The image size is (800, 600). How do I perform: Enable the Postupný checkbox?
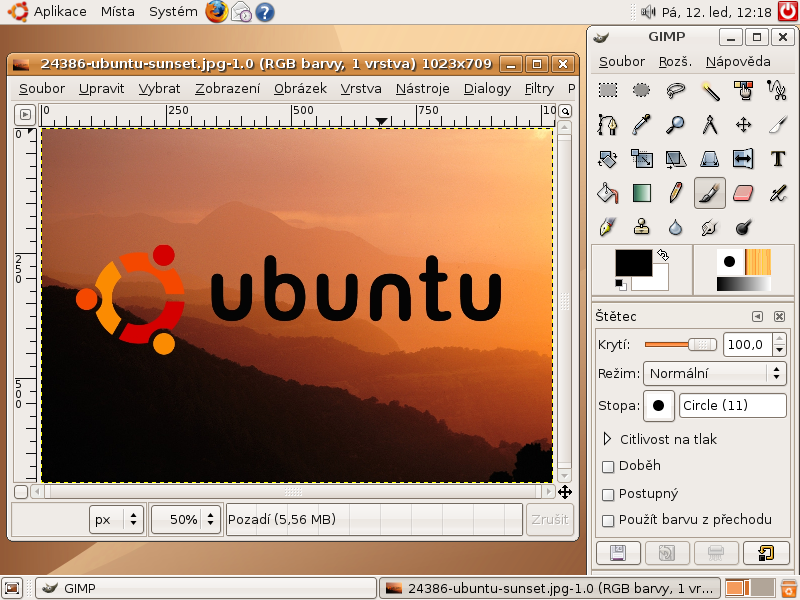[608, 494]
